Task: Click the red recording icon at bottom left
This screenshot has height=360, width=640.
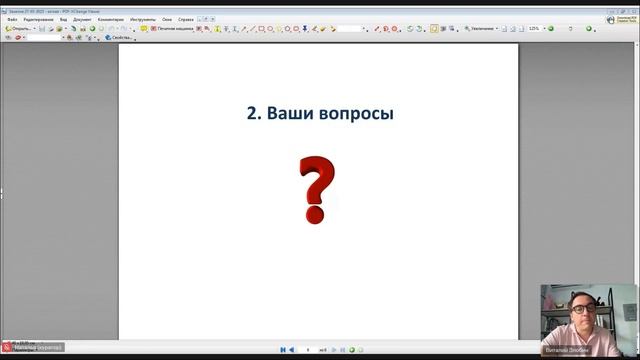Action: coord(6,347)
